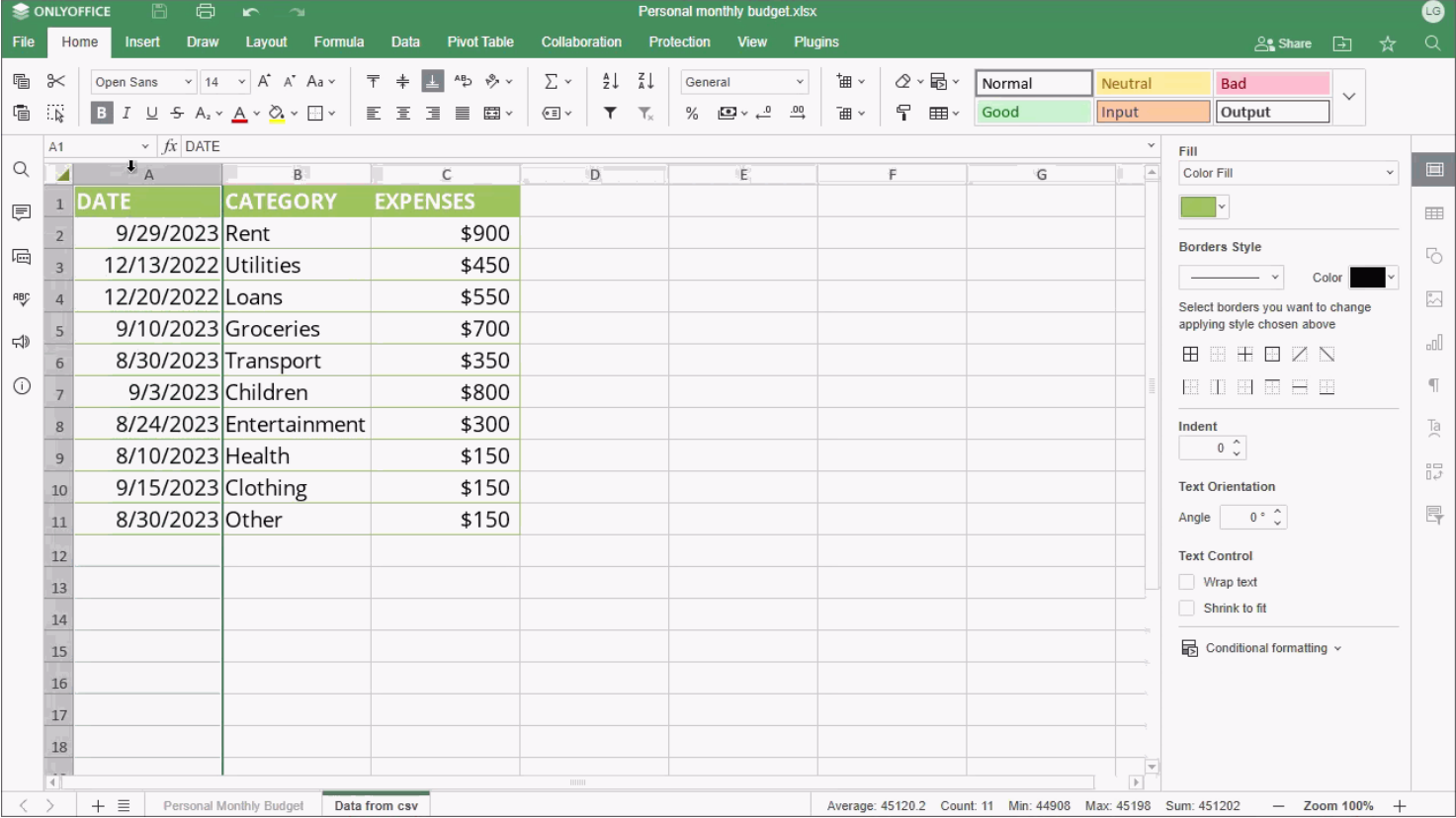This screenshot has height=818, width=1456.
Task: Click the Bold formatting icon
Action: pyautogui.click(x=101, y=114)
